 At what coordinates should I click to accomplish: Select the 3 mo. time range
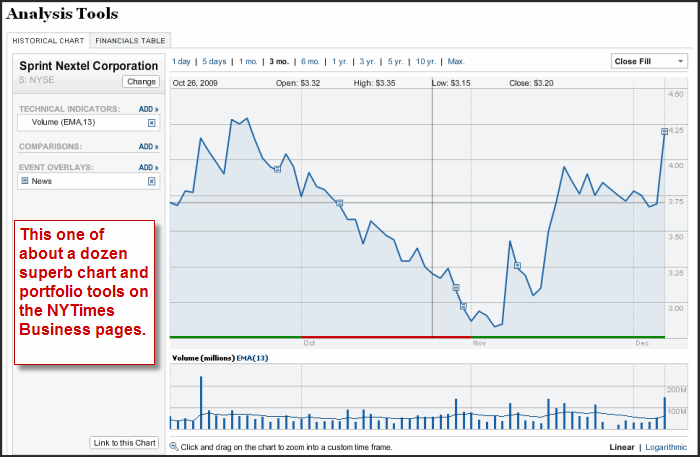(x=279, y=62)
